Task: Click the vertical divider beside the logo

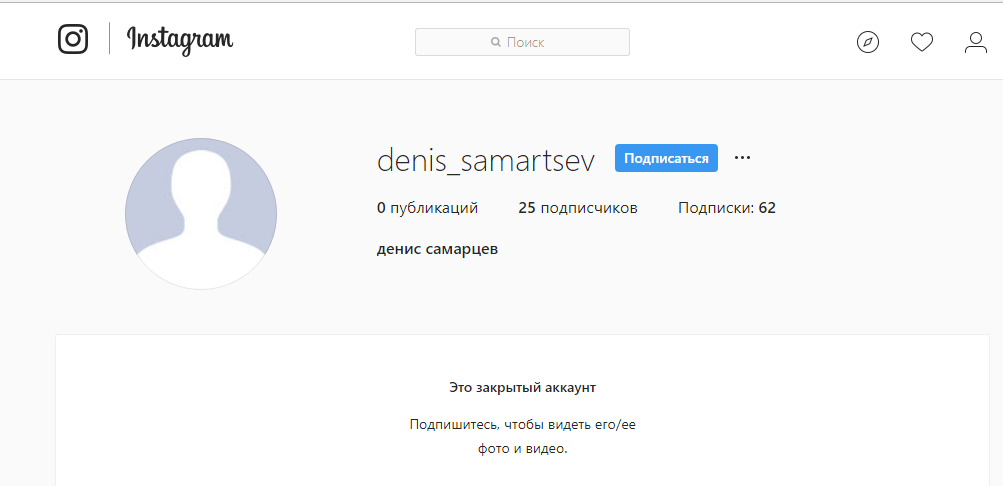Action: pyautogui.click(x=109, y=39)
